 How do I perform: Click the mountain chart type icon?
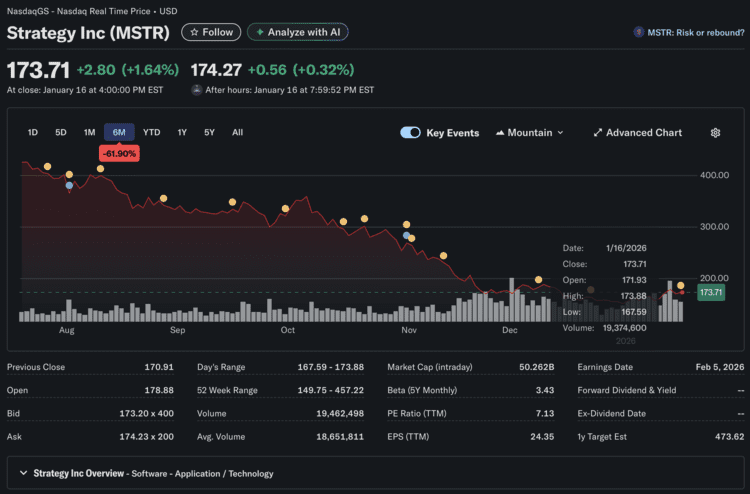point(500,132)
